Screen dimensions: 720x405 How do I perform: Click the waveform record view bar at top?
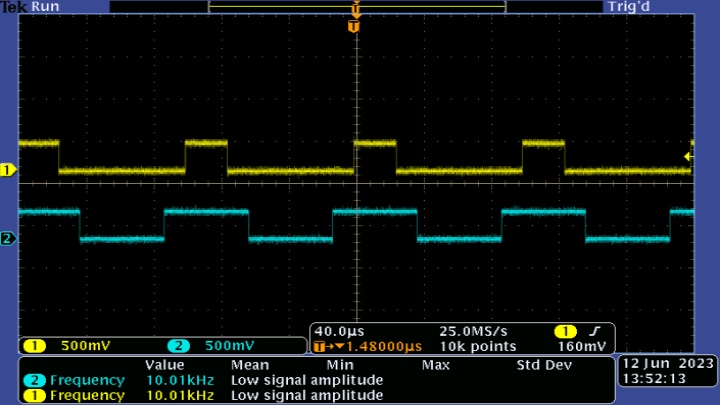pos(356,7)
